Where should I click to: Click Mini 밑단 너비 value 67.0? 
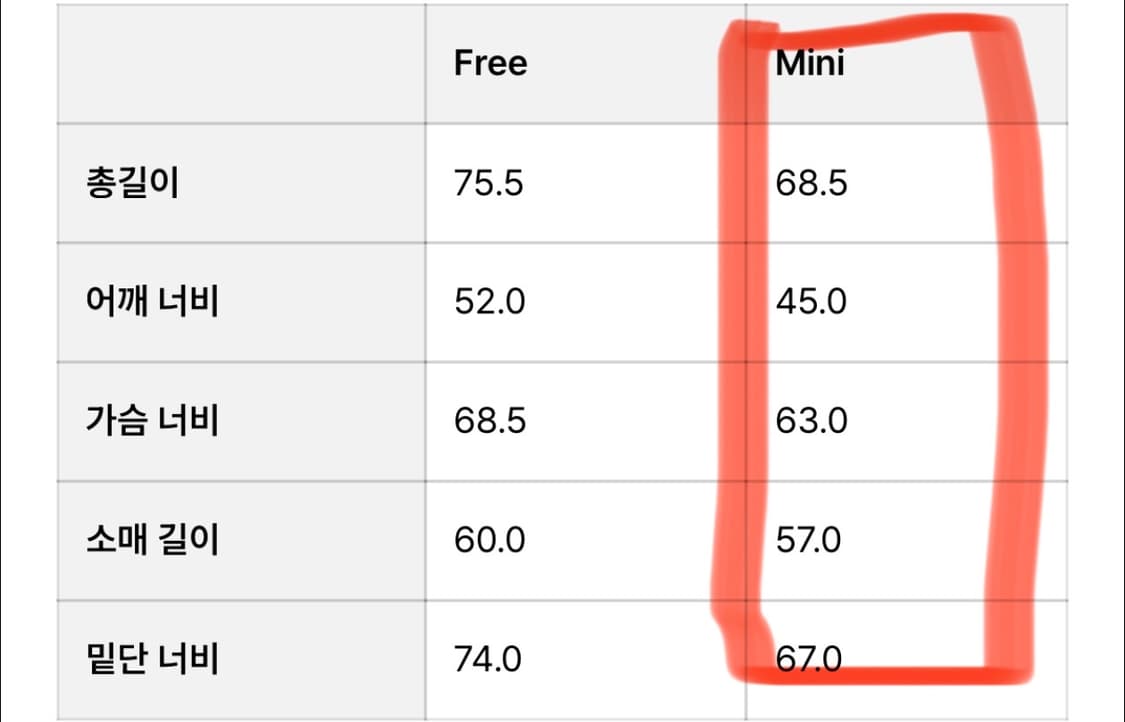tap(808, 659)
